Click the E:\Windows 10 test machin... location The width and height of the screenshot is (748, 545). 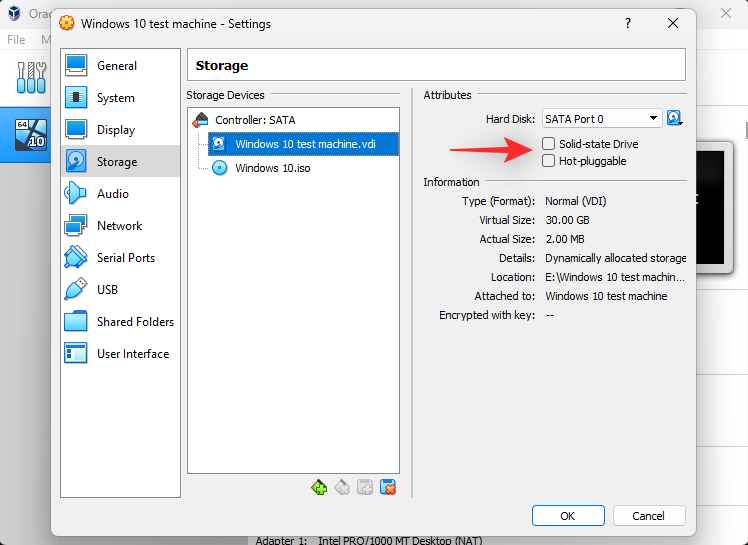(615, 277)
